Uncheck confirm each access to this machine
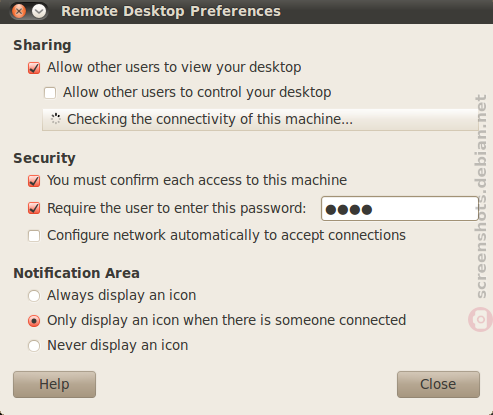 click(34, 181)
